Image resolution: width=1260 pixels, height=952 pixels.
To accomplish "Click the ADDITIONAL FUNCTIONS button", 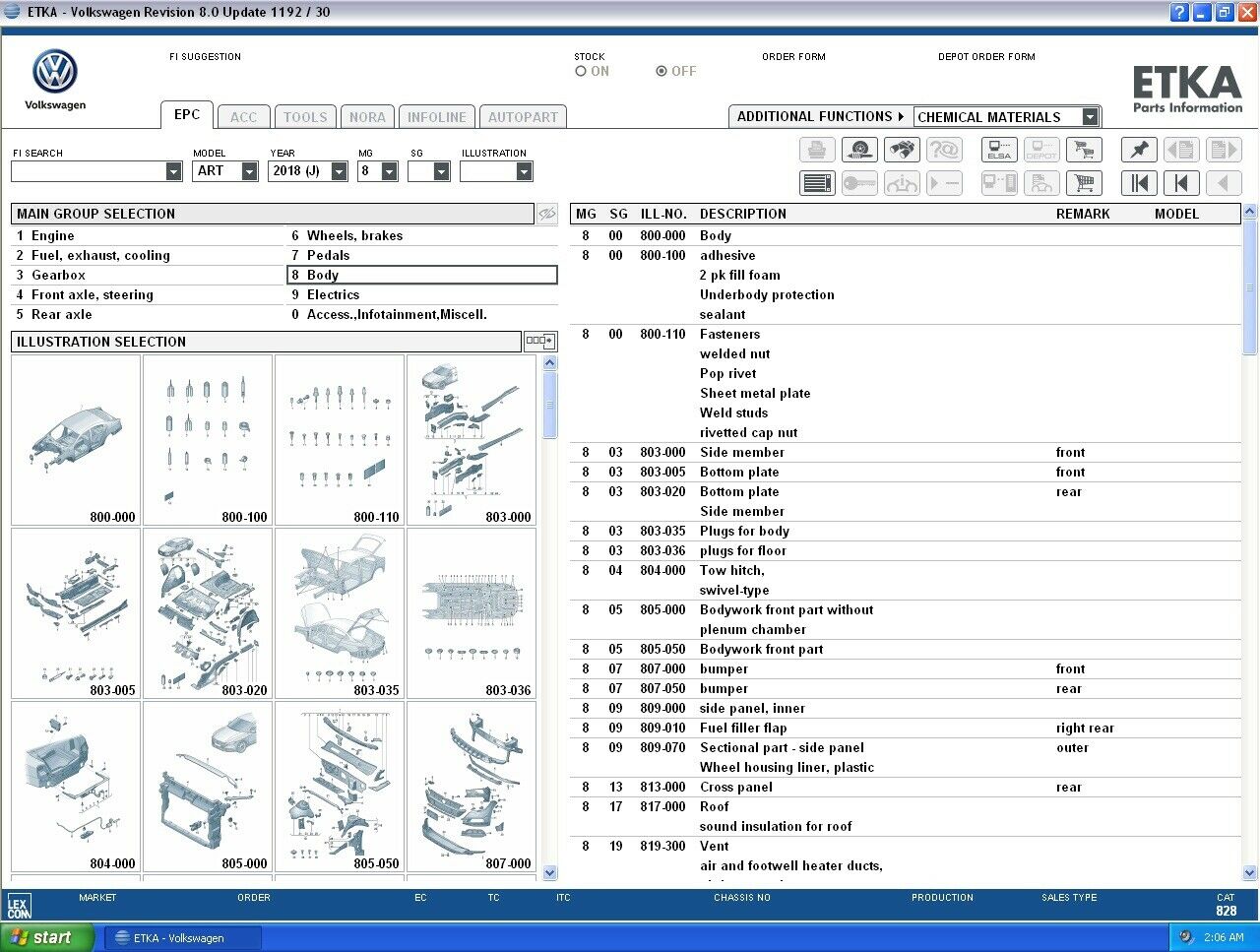I will tap(820, 116).
